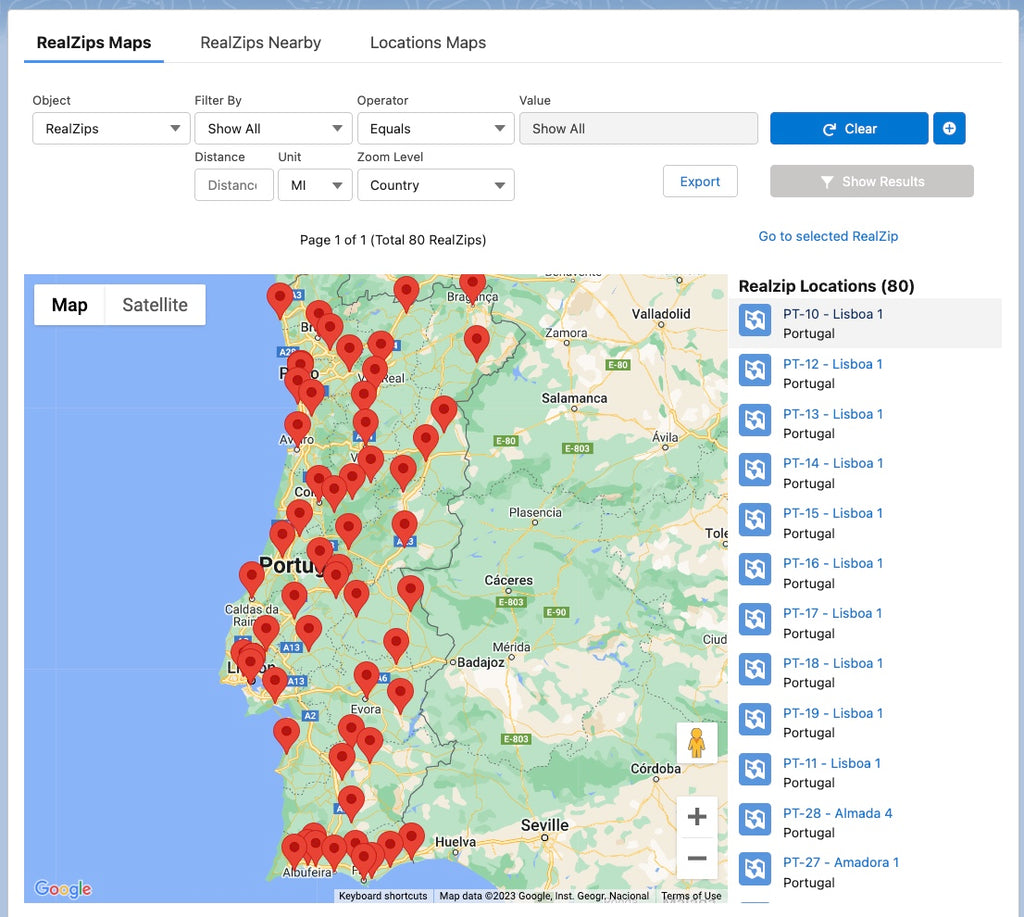Open the PT-11 - Lisboa 1 link

pos(831,764)
